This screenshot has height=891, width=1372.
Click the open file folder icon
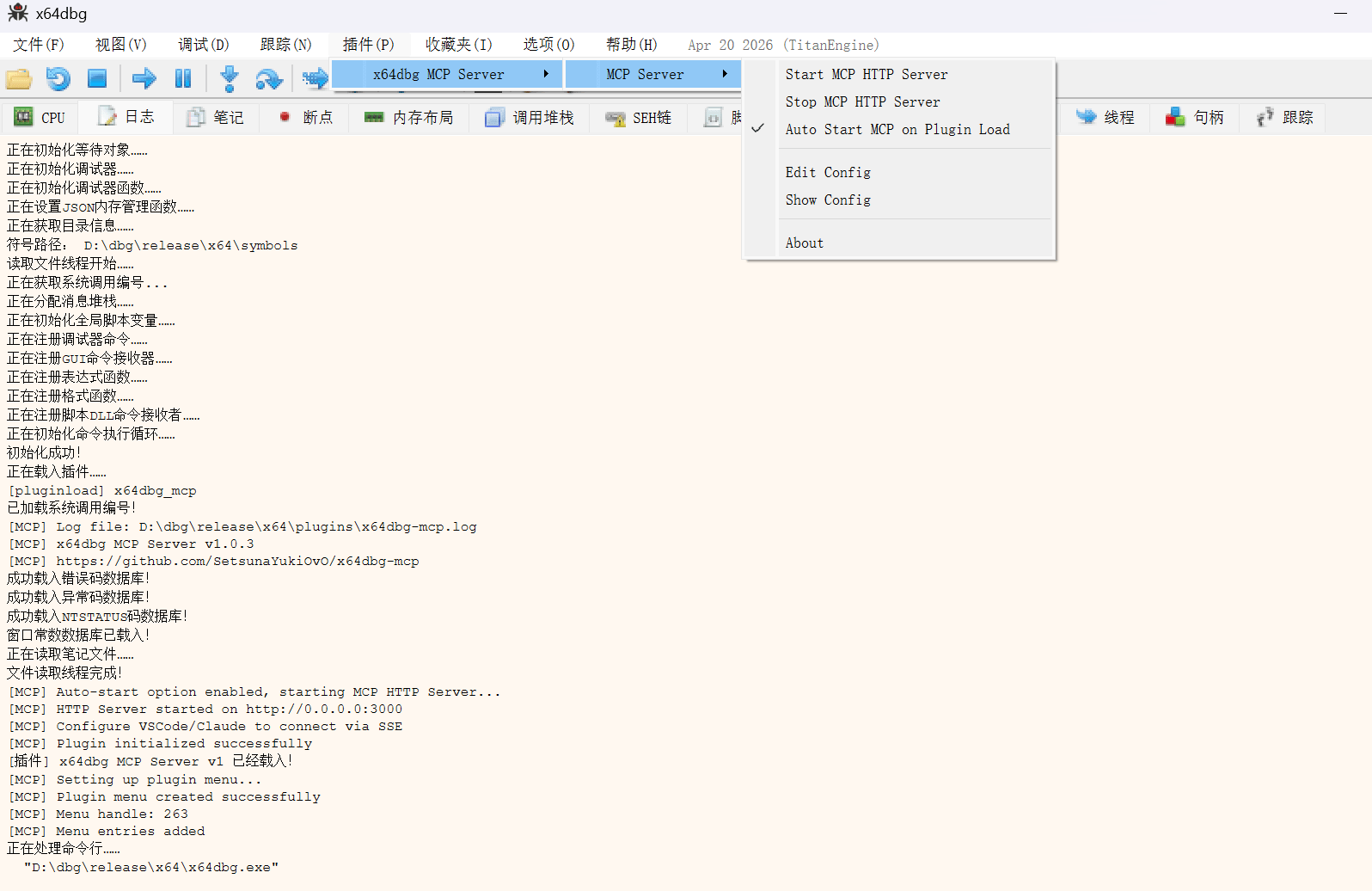coord(19,79)
